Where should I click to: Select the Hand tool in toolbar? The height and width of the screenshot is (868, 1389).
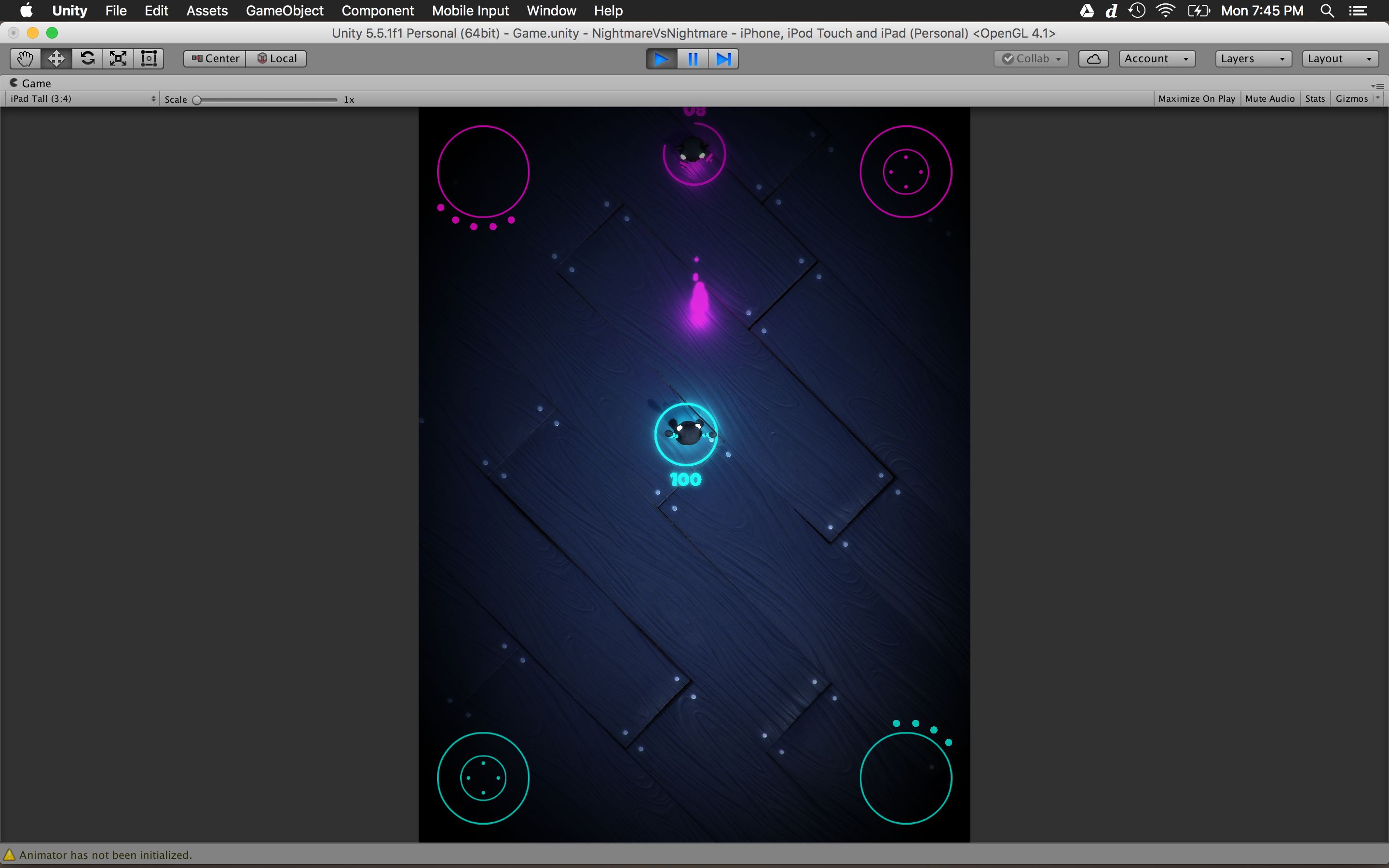(x=25, y=58)
